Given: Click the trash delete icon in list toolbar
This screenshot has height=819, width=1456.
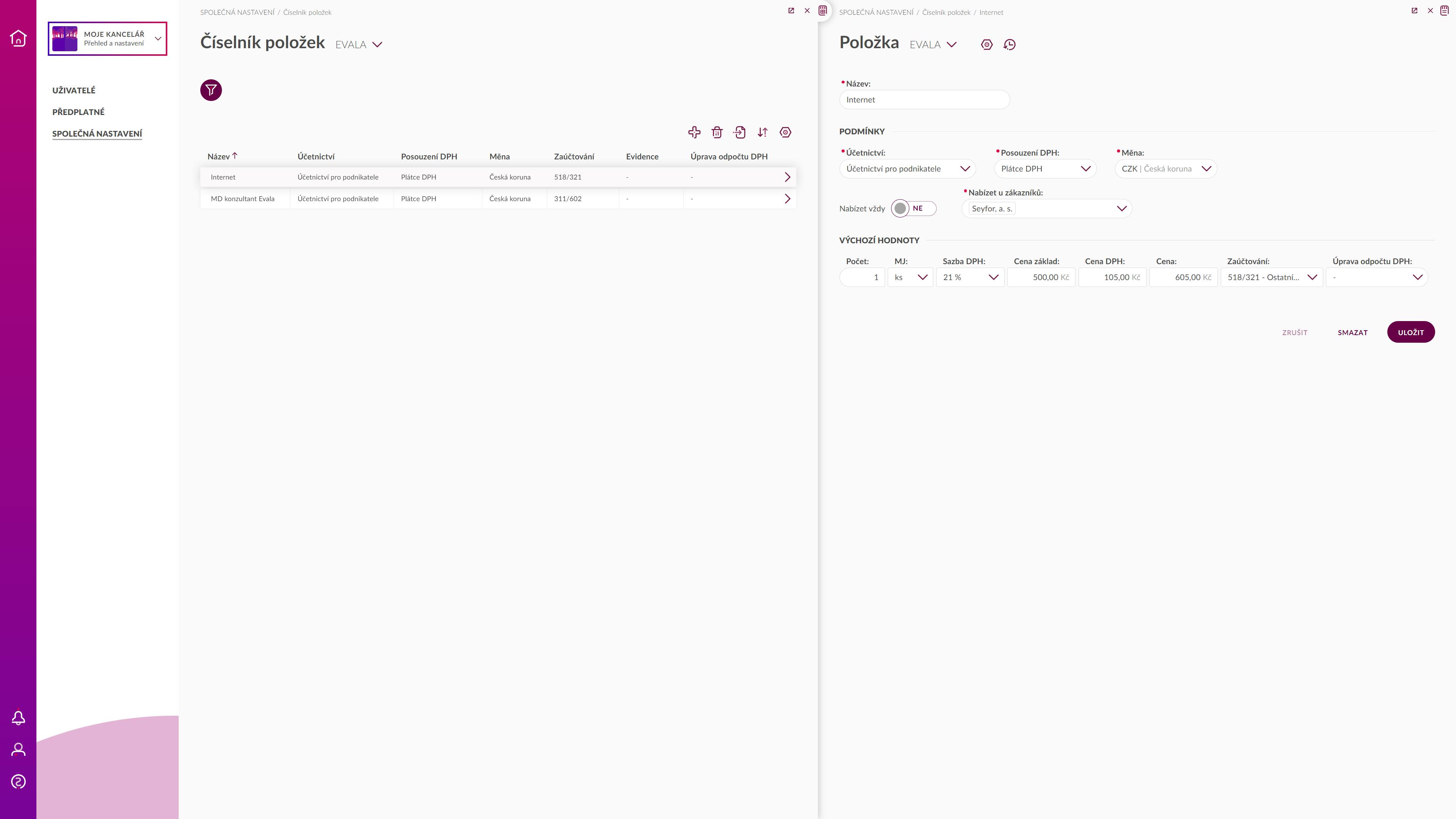Looking at the screenshot, I should point(717,132).
